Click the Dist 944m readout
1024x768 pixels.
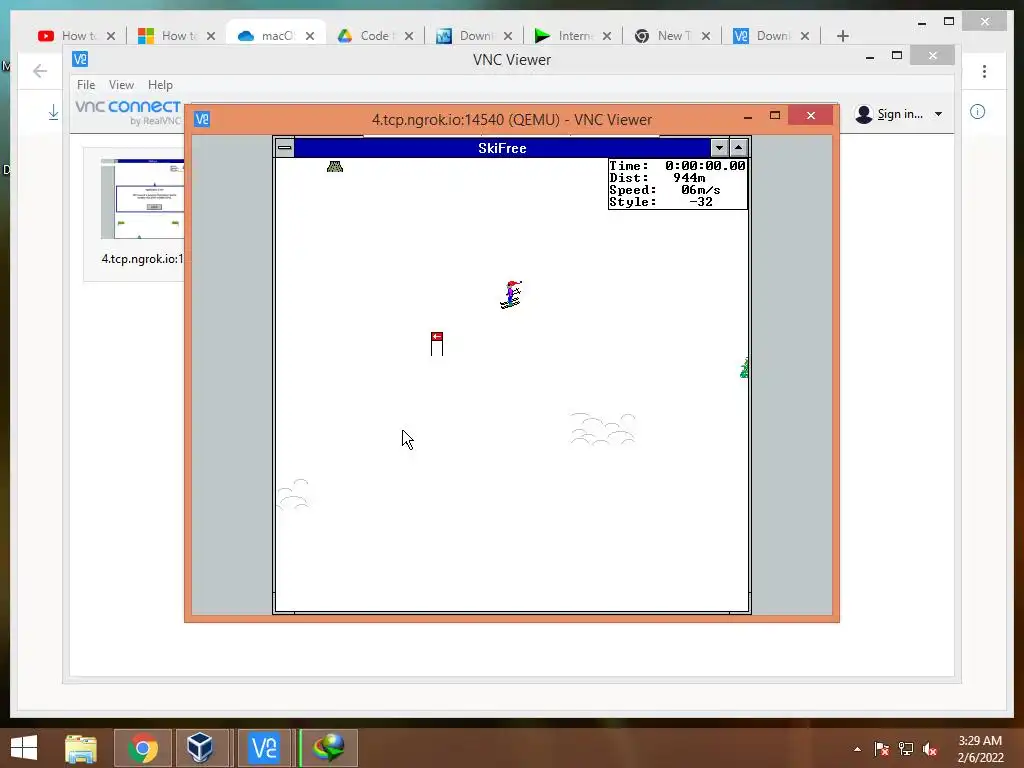coord(658,178)
